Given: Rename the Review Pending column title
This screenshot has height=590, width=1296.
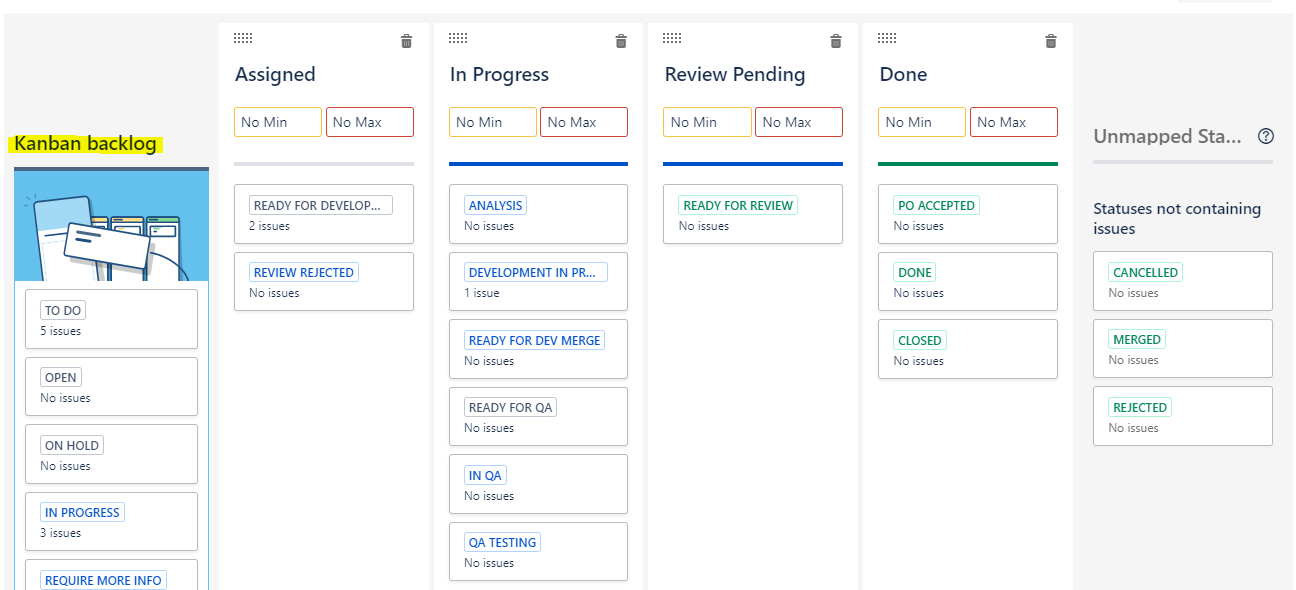Looking at the screenshot, I should [x=735, y=74].
